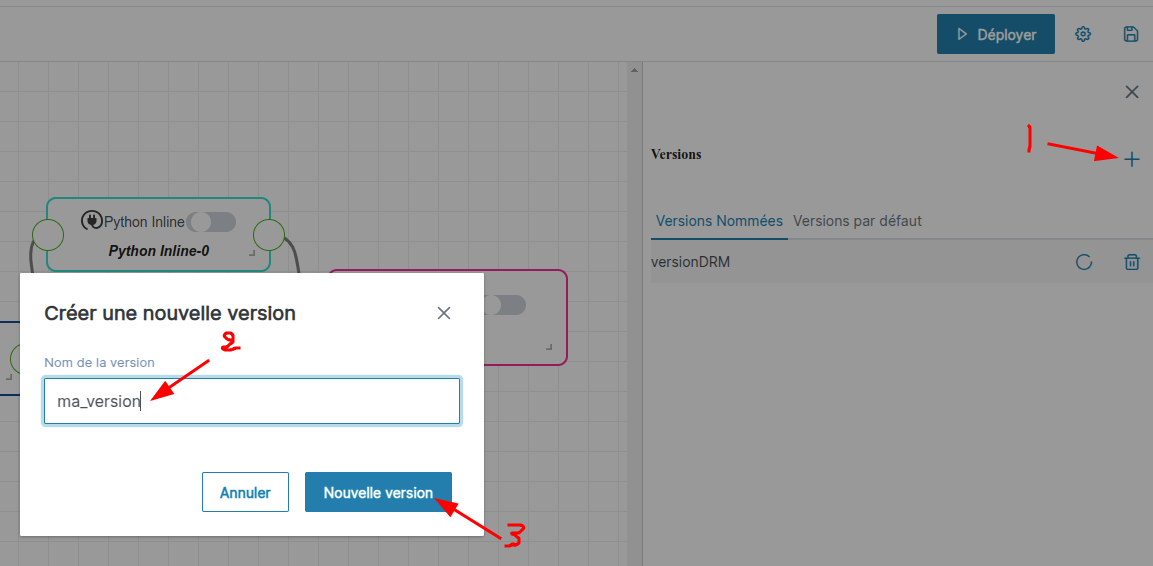1153x566 pixels.
Task: Click Annuler to cancel version creation
Action: tap(245, 492)
